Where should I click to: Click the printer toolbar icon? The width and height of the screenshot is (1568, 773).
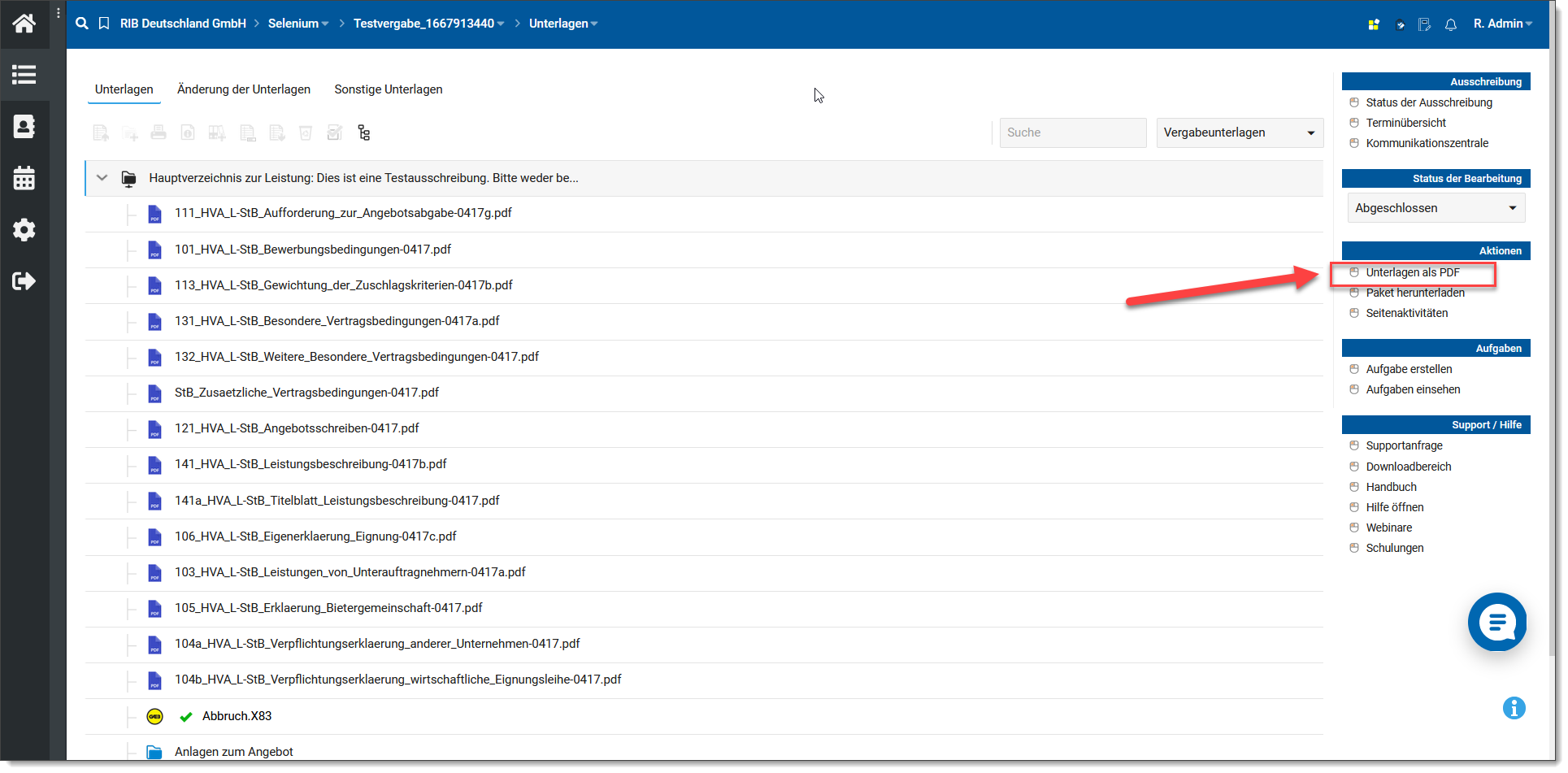pos(159,132)
